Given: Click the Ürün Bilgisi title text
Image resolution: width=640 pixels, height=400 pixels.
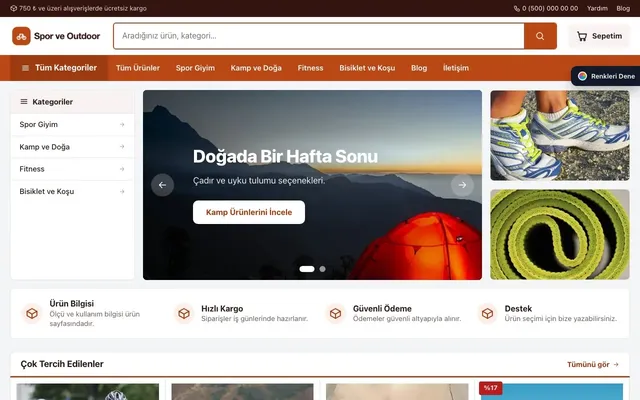Looking at the screenshot, I should (71, 303).
